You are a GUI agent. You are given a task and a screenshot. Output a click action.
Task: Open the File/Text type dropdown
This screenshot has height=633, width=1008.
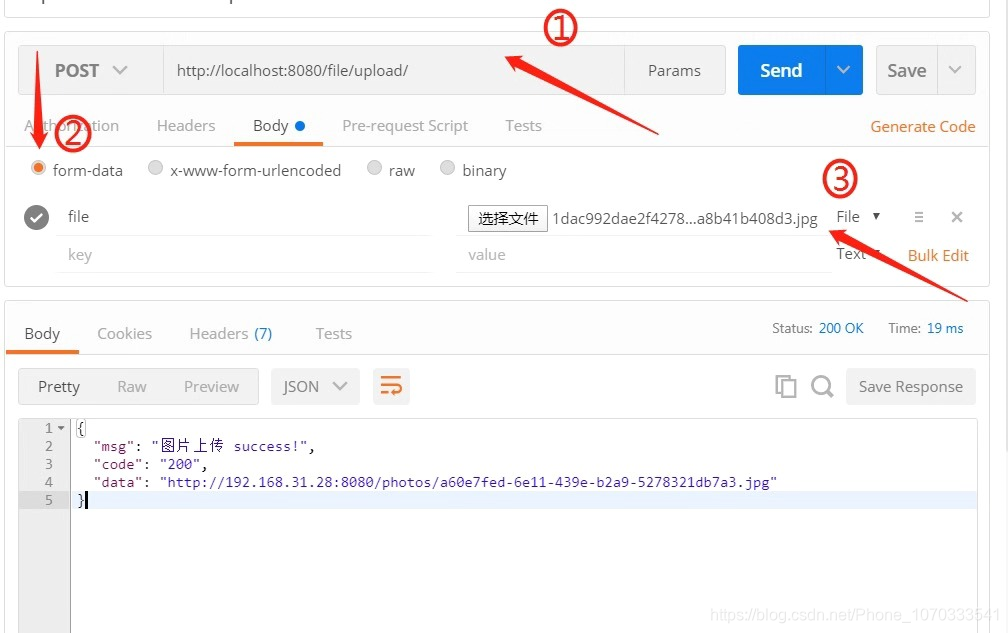857,216
